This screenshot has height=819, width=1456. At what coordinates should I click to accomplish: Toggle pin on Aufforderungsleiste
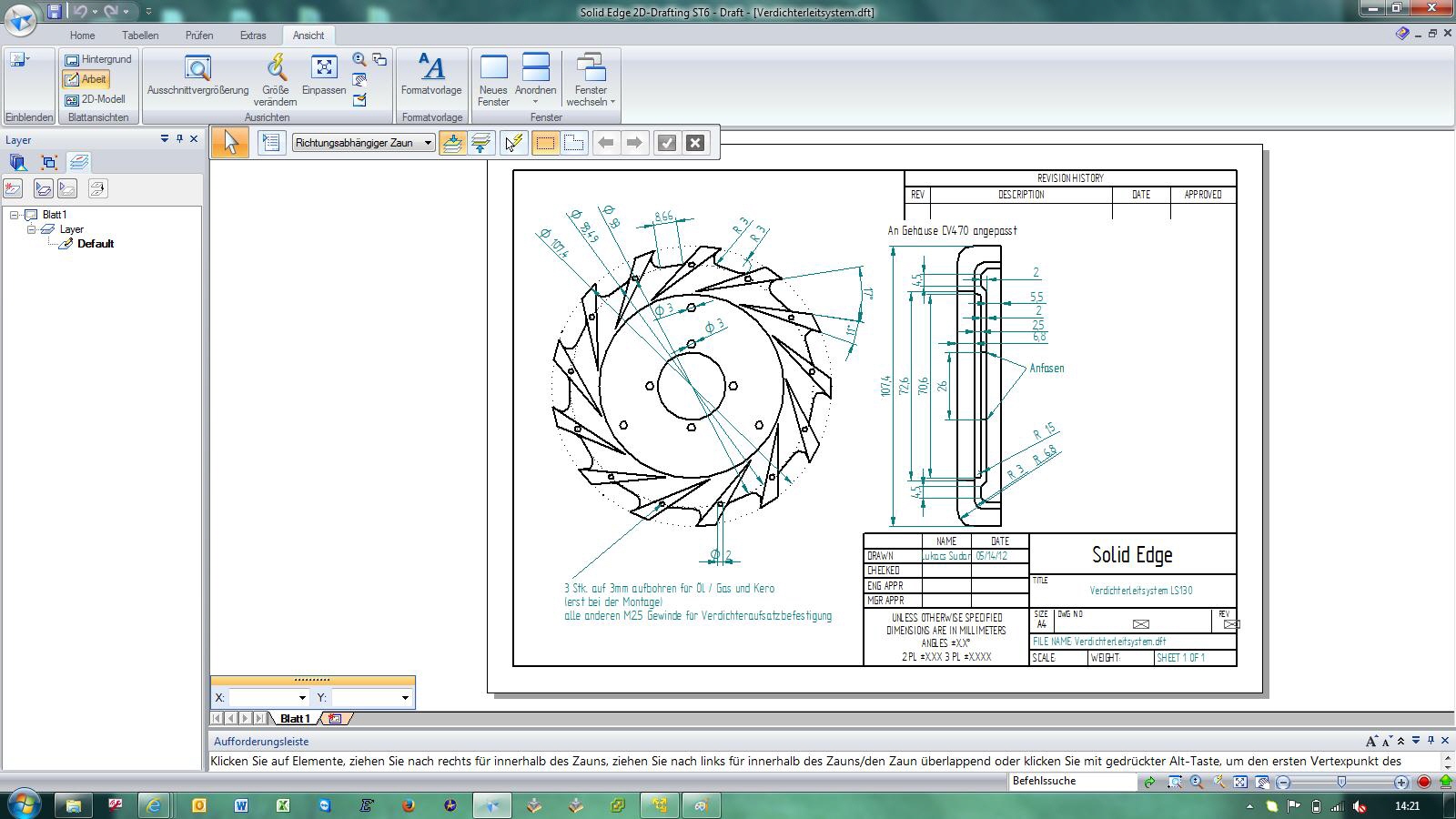(x=1431, y=741)
